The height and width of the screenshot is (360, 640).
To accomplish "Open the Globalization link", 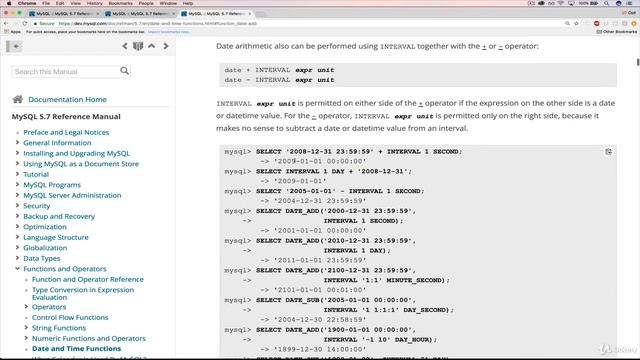I will 45,248.
